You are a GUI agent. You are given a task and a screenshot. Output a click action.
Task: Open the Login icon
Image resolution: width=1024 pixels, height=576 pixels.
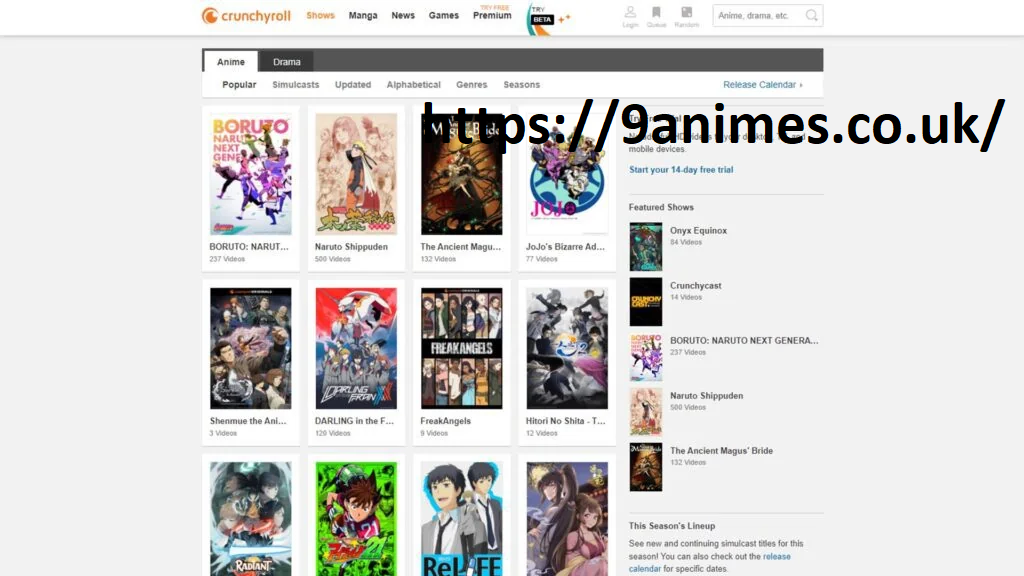(x=630, y=16)
